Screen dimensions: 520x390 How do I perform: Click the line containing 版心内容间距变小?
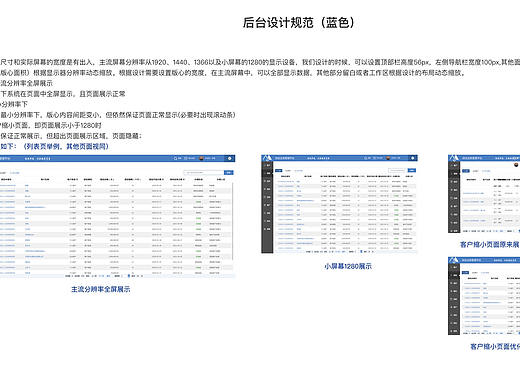pos(118,115)
